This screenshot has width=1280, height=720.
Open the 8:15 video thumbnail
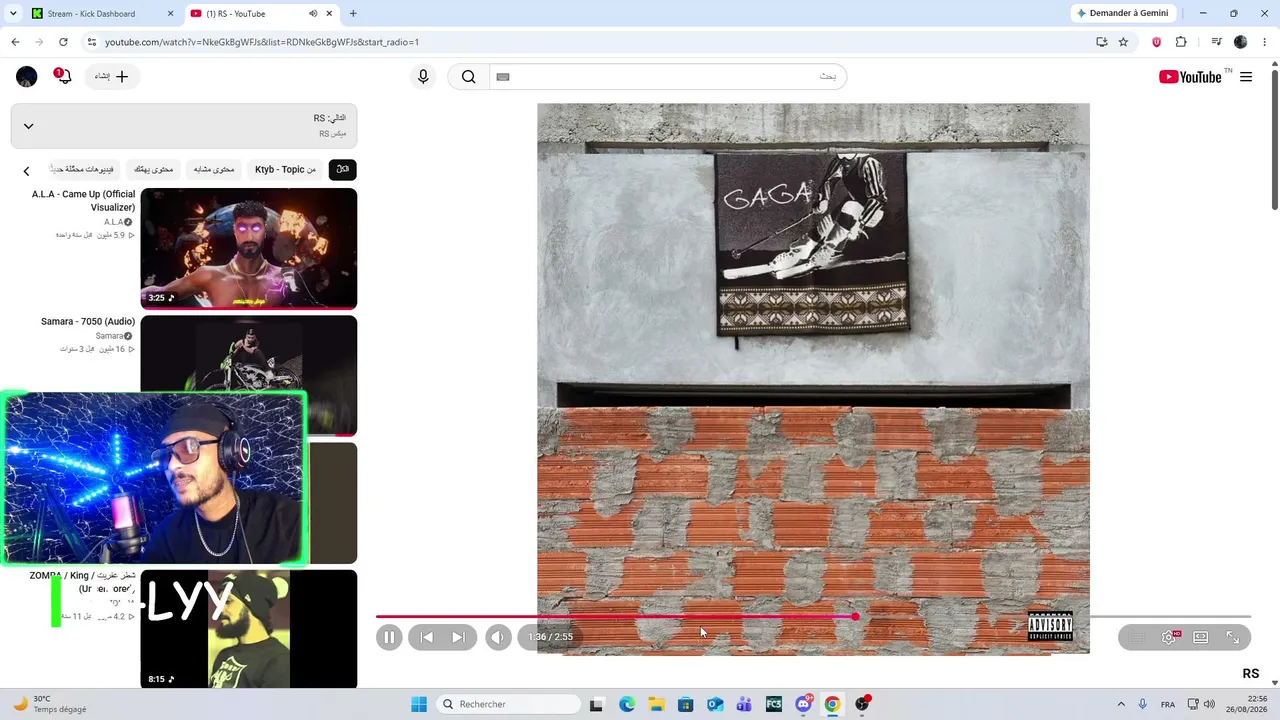point(249,629)
